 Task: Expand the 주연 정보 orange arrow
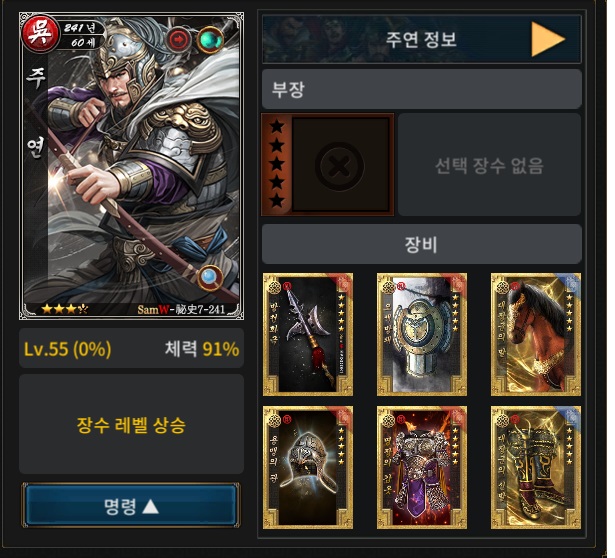point(548,39)
